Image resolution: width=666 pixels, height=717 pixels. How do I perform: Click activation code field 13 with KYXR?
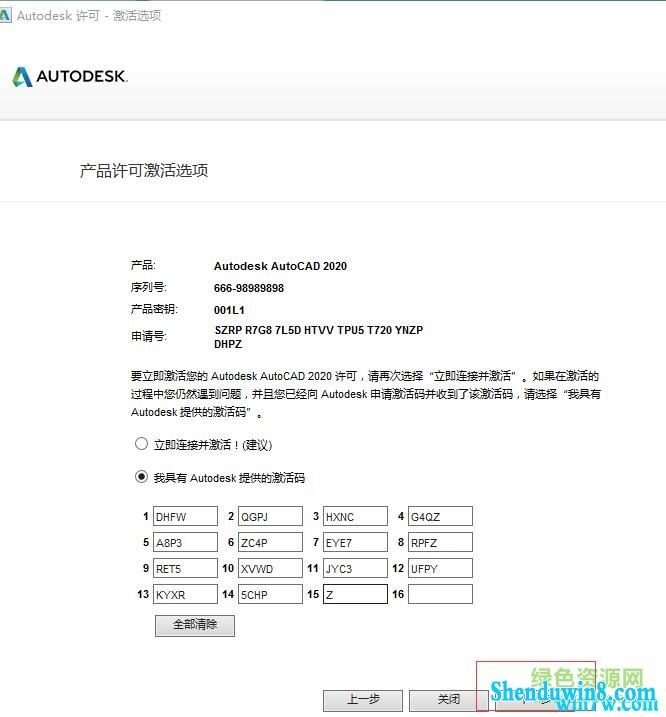[185, 594]
